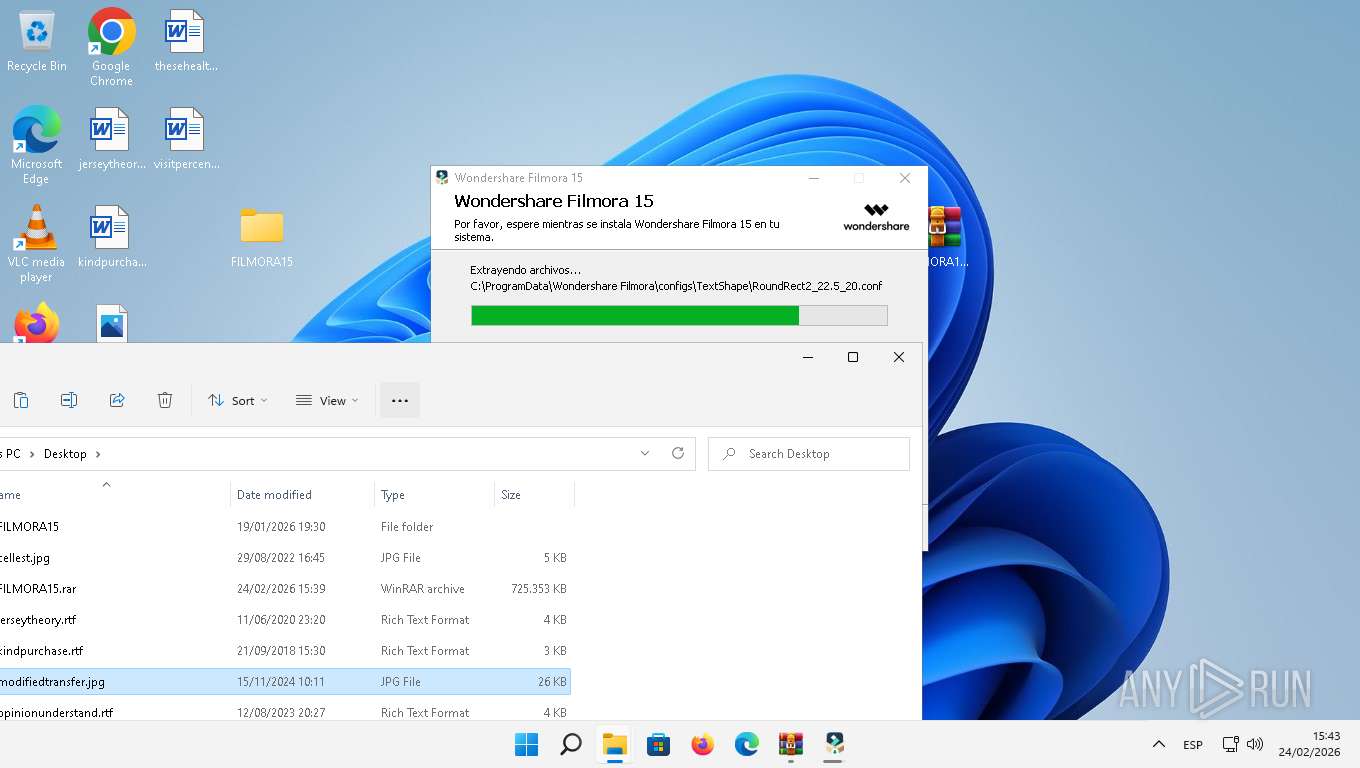Viewport: 1360px width, 768px height.
Task: Select the jerseytheor... Word document icon
Action: 111,139
